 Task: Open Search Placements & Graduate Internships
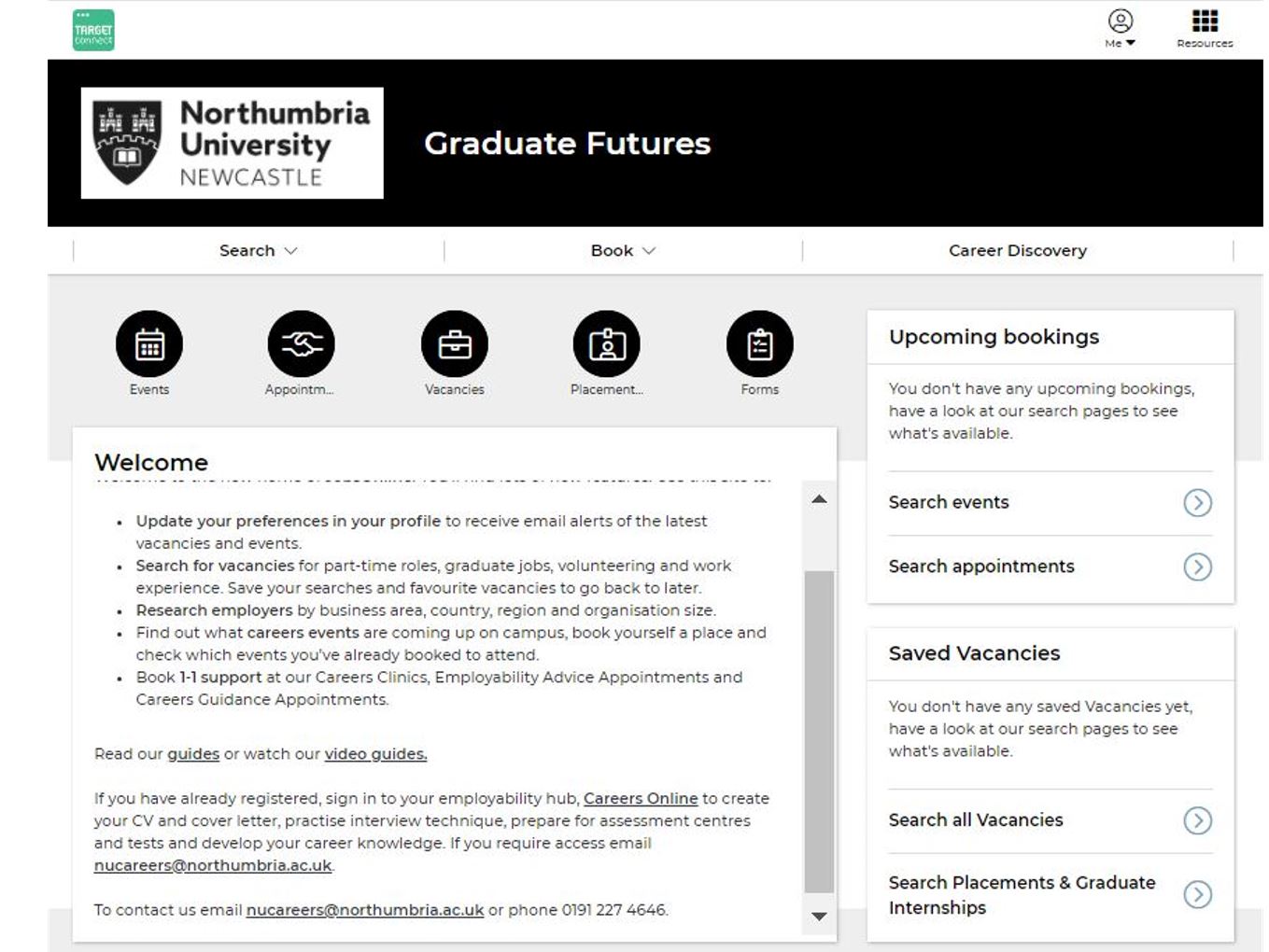pyautogui.click(x=1022, y=895)
